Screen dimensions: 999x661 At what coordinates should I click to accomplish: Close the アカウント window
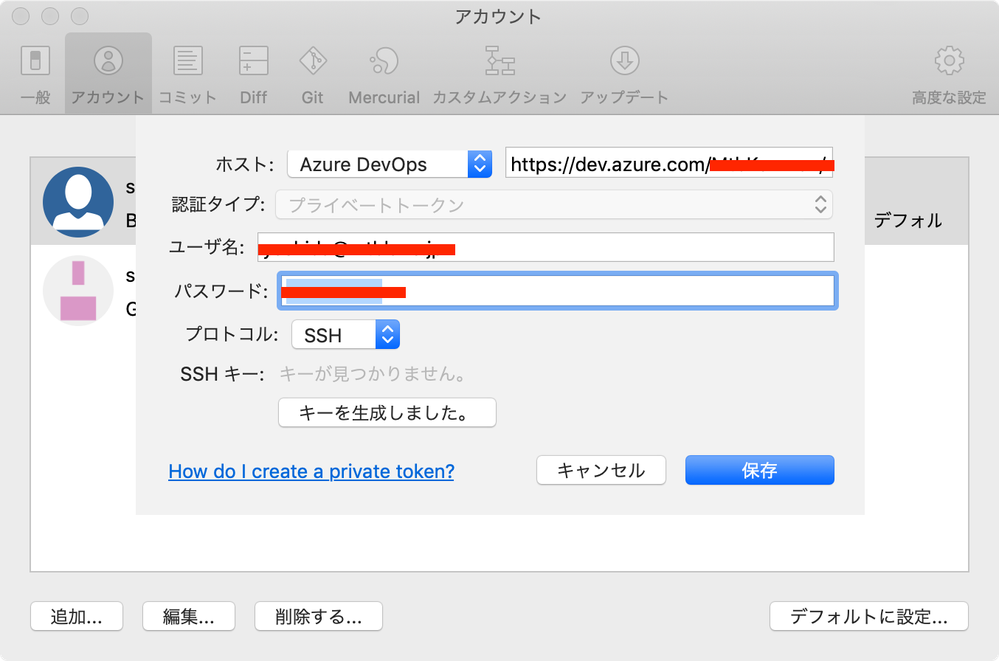click(21, 16)
